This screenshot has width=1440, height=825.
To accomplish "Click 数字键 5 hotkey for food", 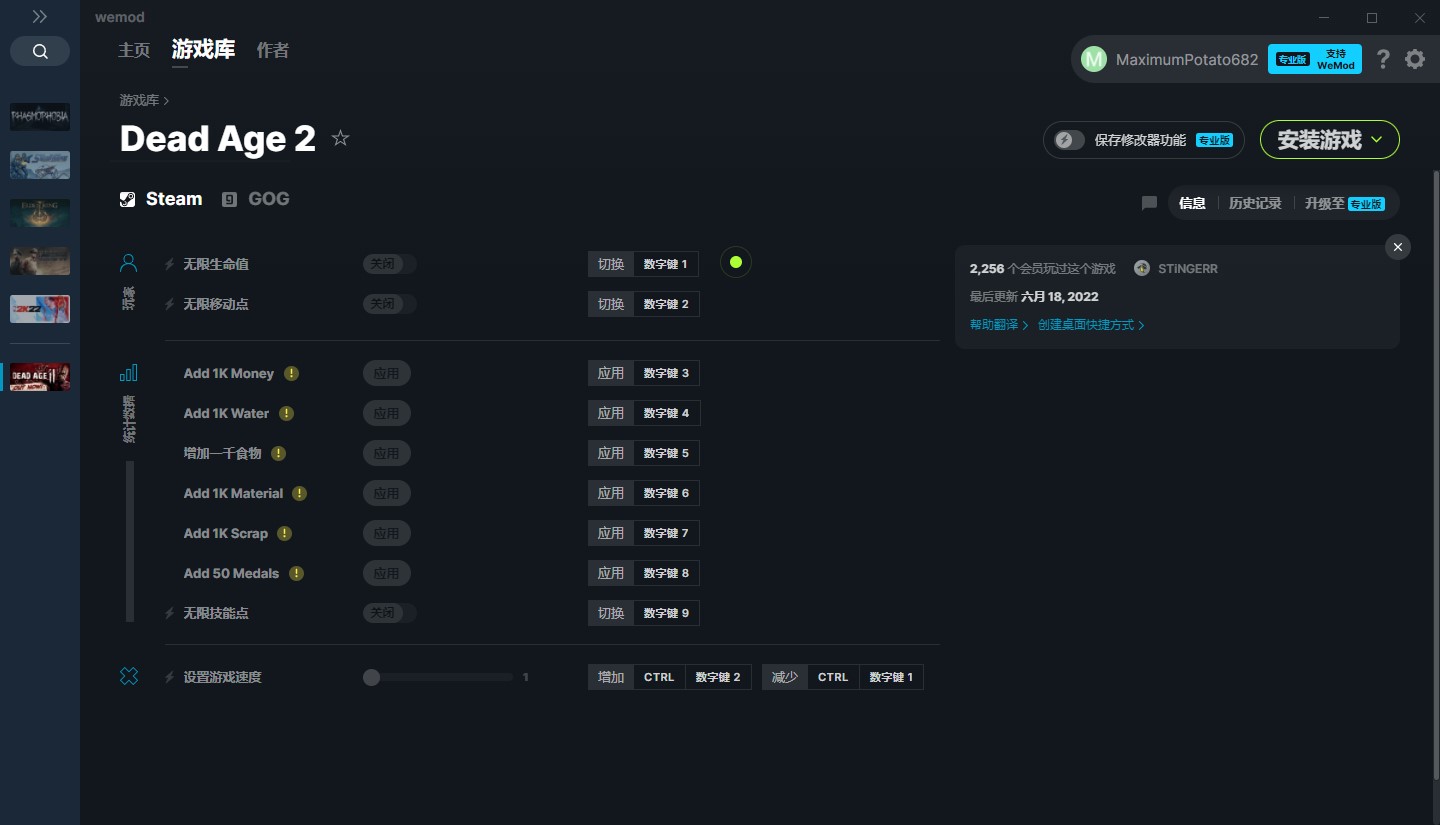I will click(x=666, y=453).
